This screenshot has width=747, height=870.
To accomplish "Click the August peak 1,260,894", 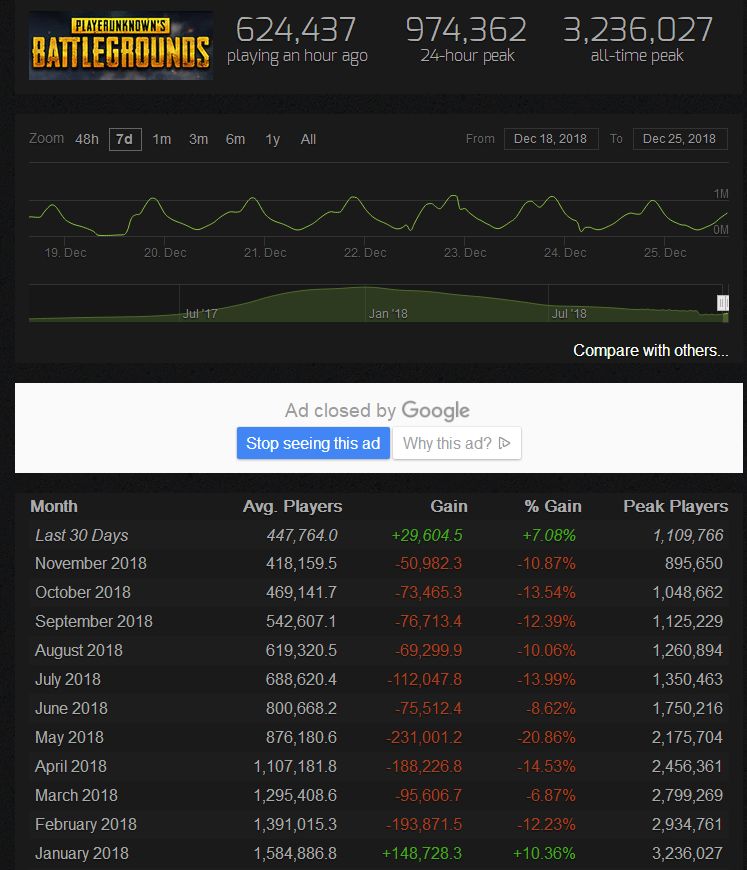I will point(688,650).
